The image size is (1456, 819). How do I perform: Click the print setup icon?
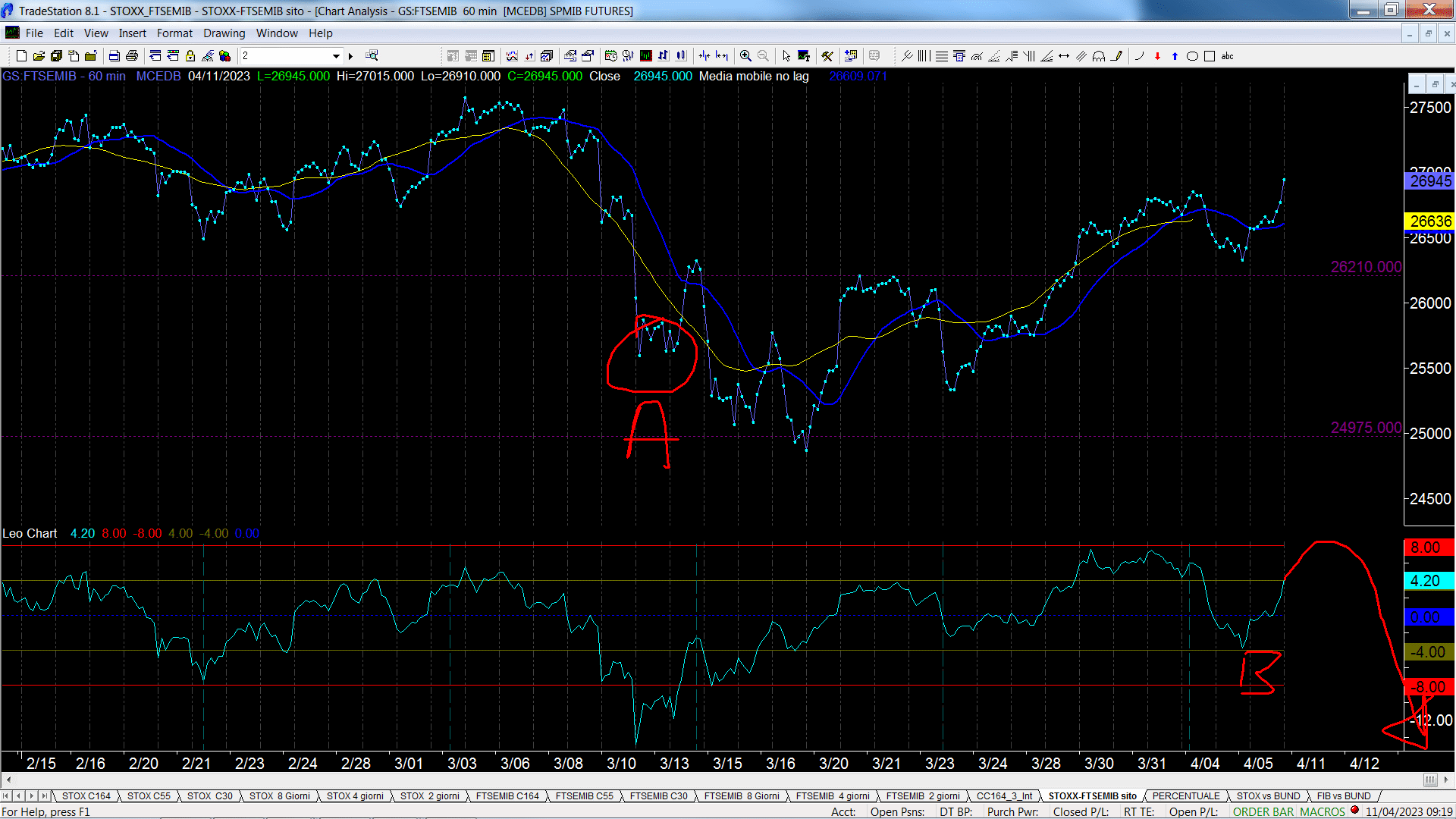click(x=114, y=56)
